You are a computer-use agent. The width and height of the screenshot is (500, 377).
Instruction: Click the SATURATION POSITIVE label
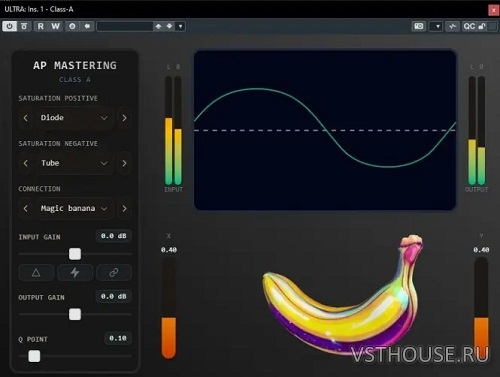click(x=58, y=98)
